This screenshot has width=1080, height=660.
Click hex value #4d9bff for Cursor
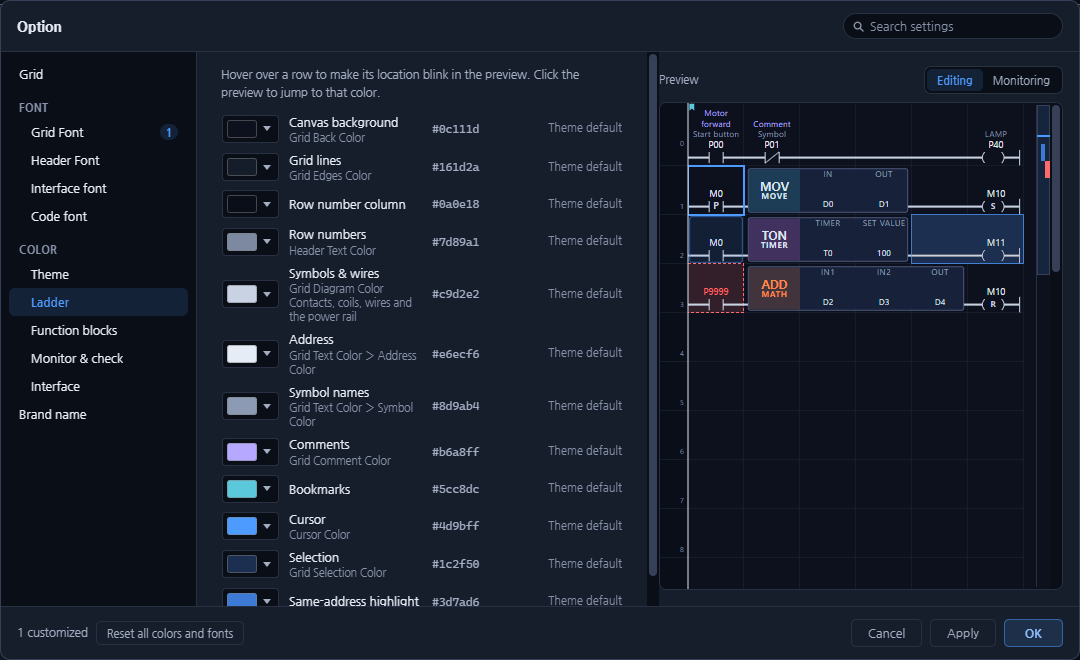pos(455,526)
